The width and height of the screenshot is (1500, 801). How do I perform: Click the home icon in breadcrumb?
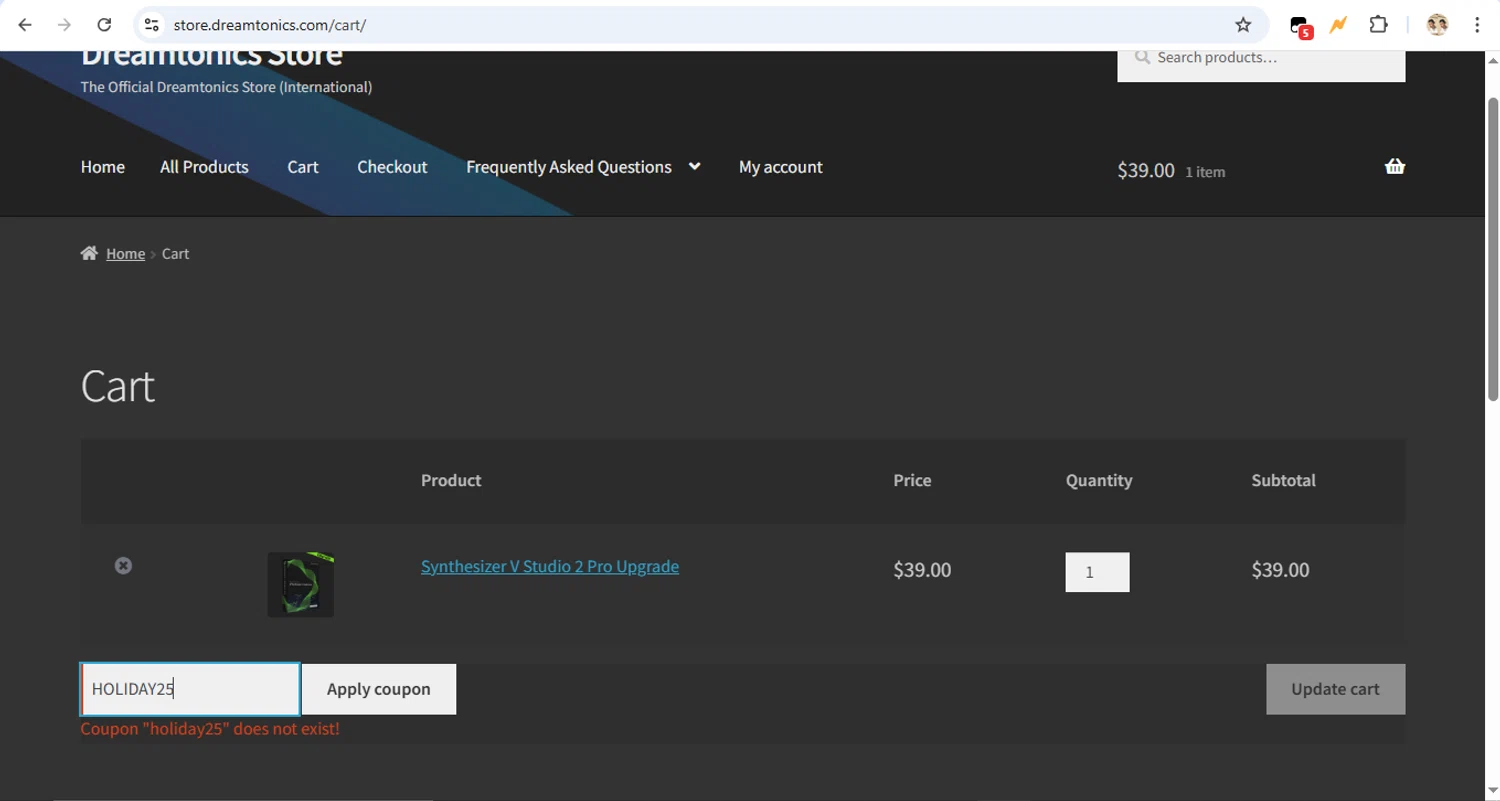pos(89,253)
